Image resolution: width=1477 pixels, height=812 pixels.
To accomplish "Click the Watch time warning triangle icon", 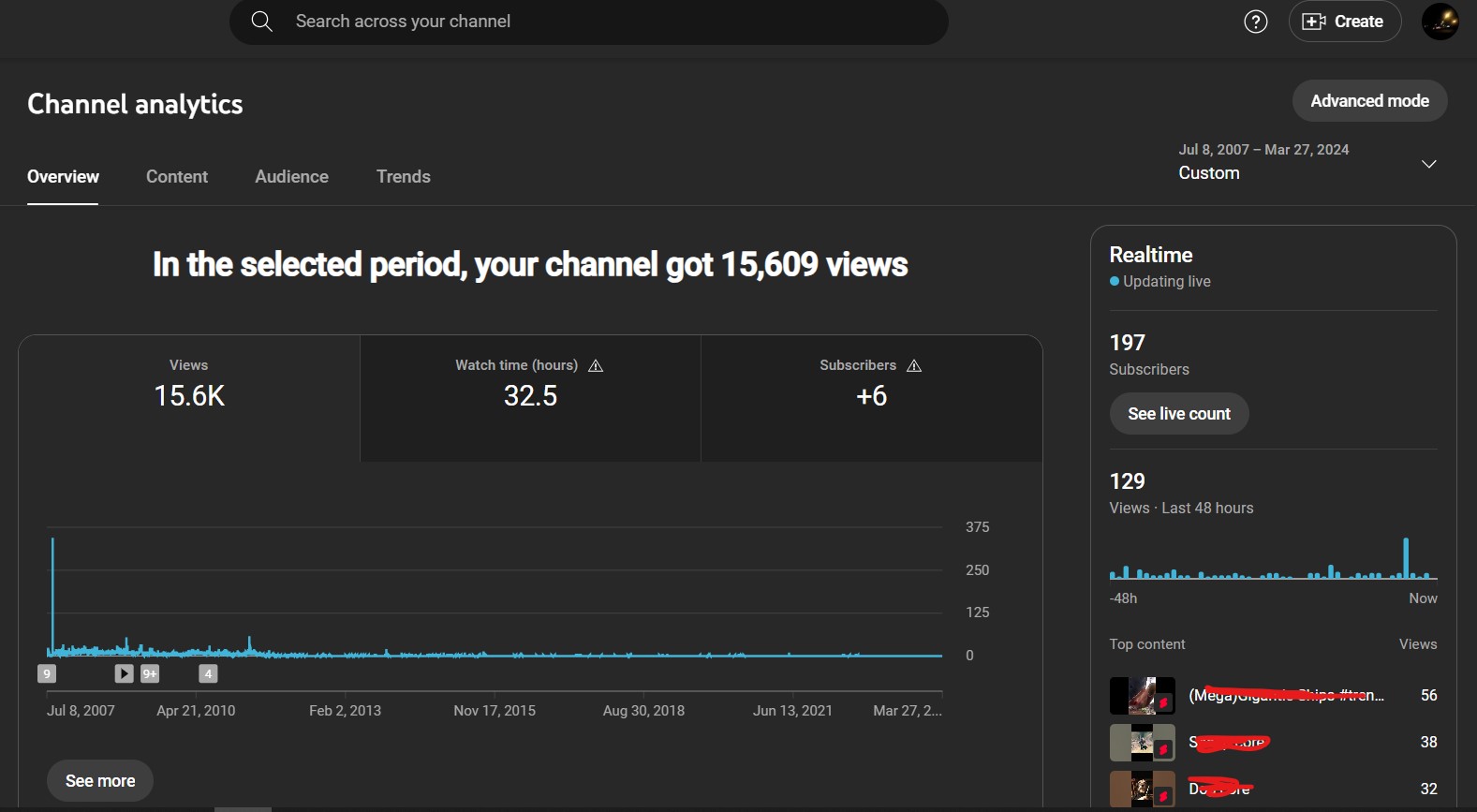I will (596, 366).
